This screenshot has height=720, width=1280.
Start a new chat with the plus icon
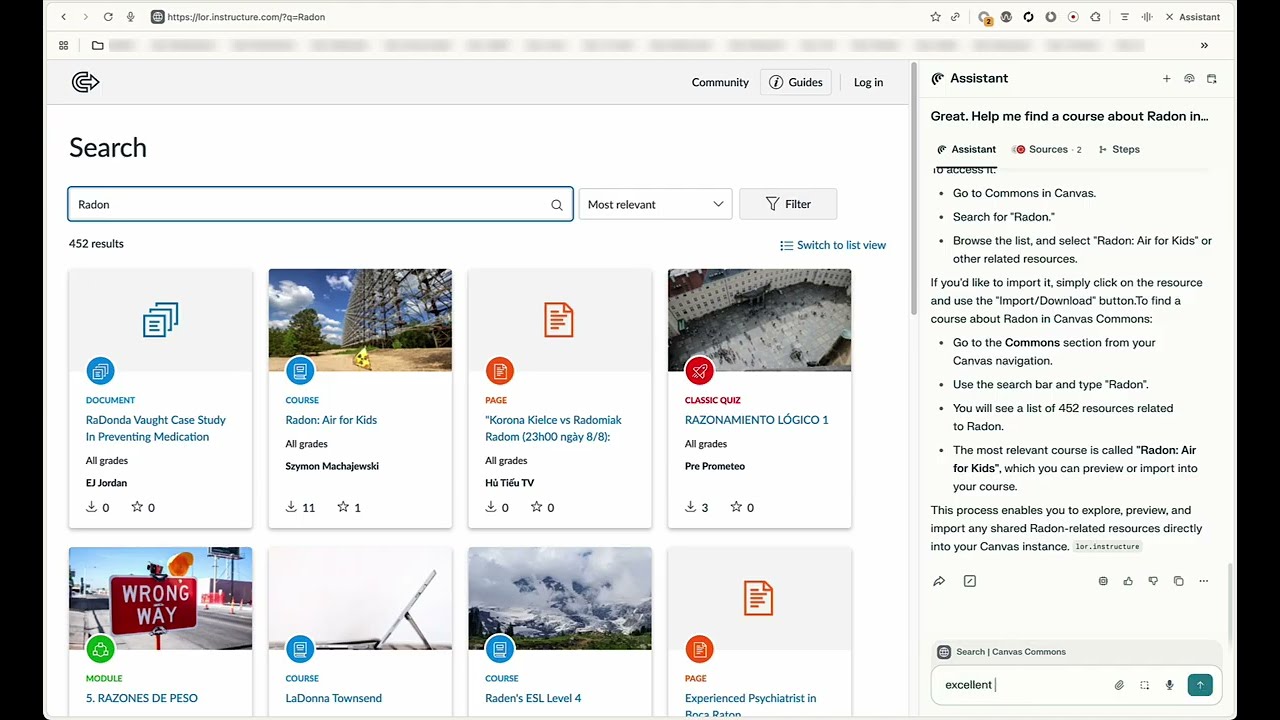[1166, 78]
